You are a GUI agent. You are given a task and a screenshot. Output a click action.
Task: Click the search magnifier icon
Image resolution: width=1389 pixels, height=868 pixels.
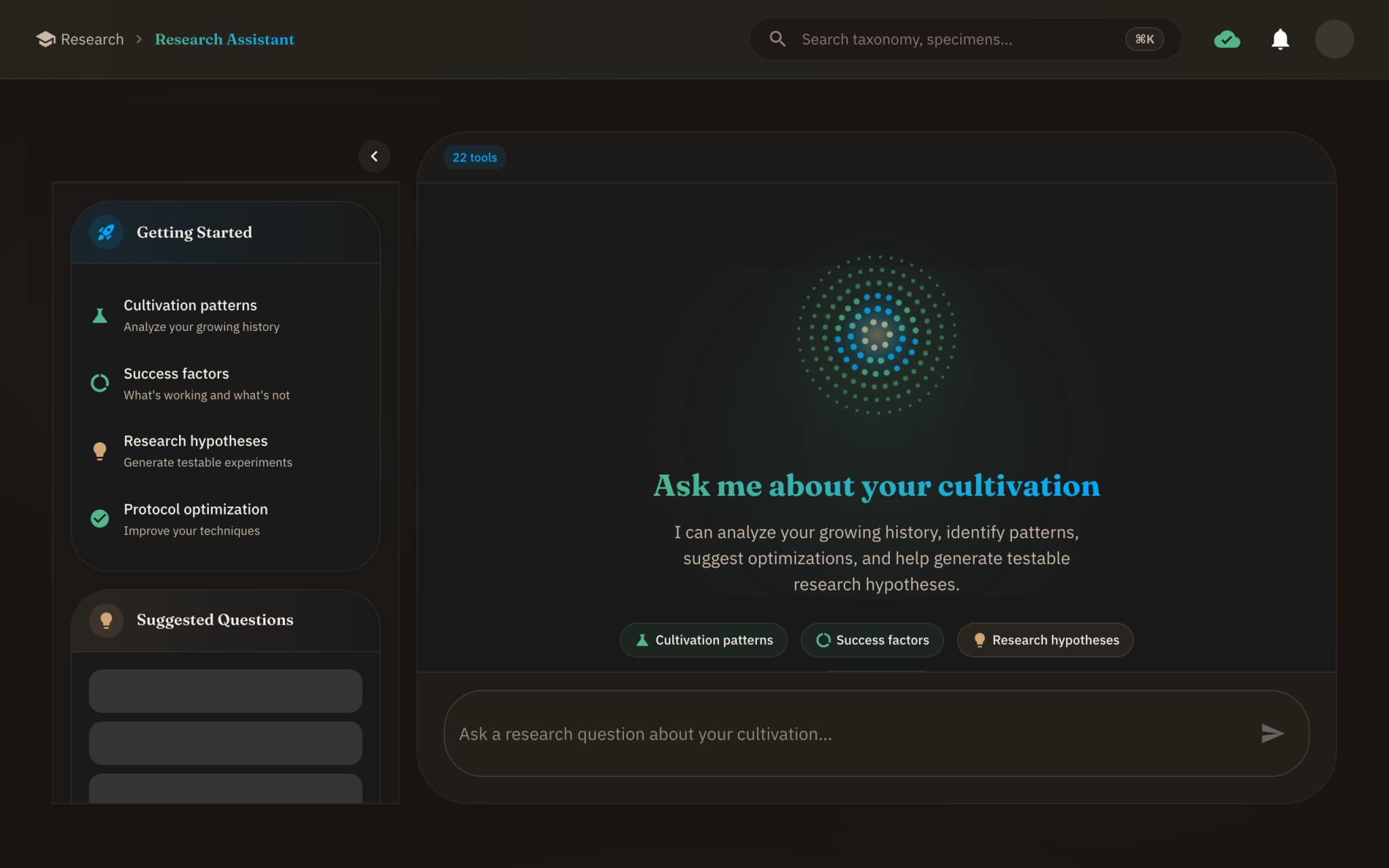(x=777, y=39)
